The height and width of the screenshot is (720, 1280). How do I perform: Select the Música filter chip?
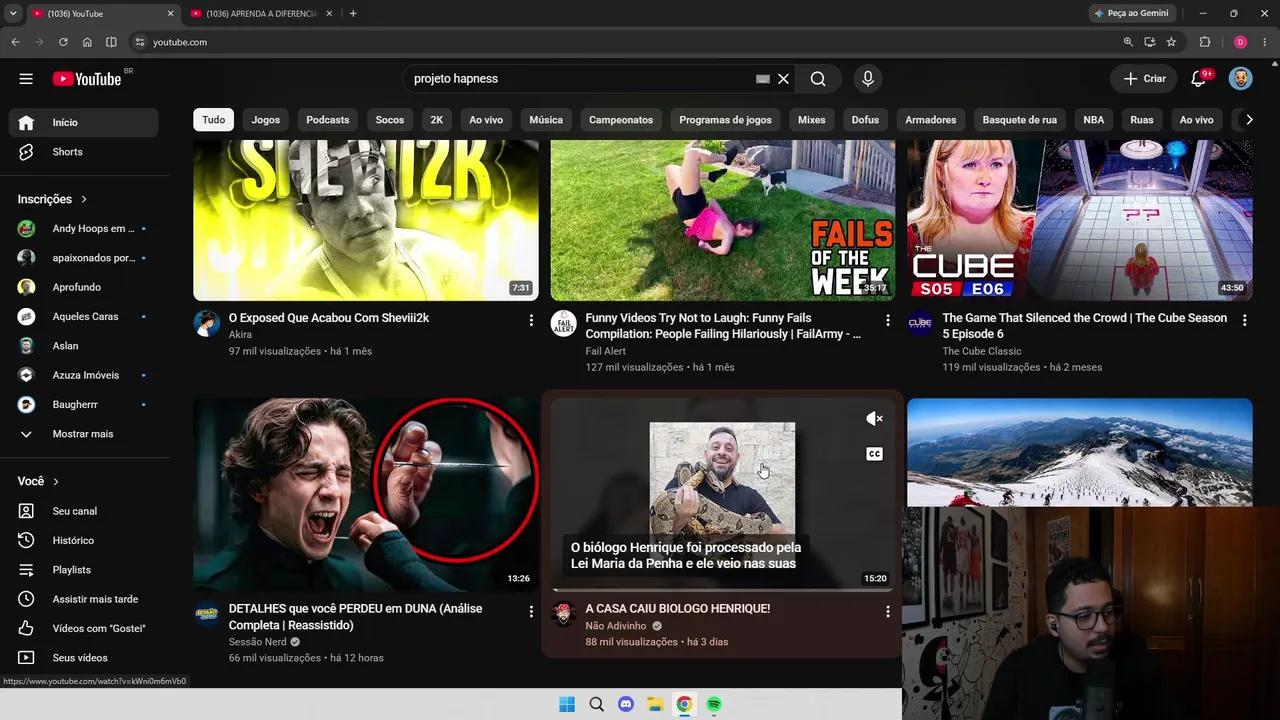coord(546,120)
